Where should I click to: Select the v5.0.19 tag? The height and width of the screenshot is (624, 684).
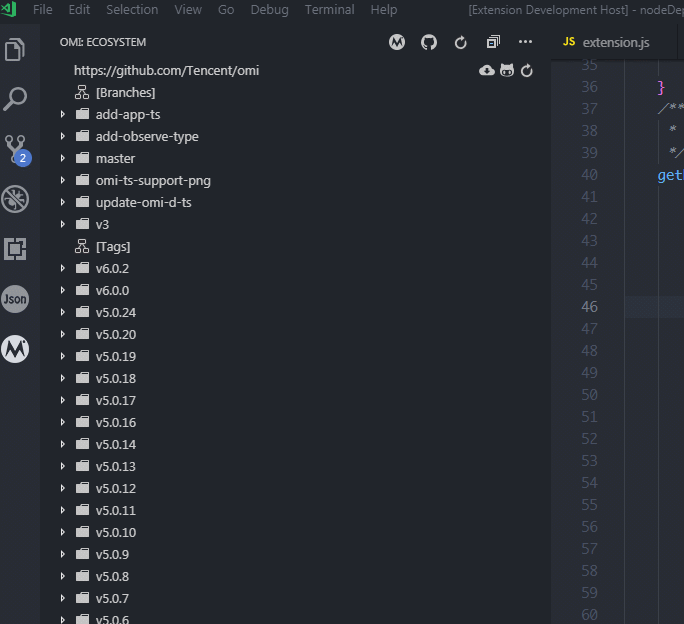[x=295, y=356]
